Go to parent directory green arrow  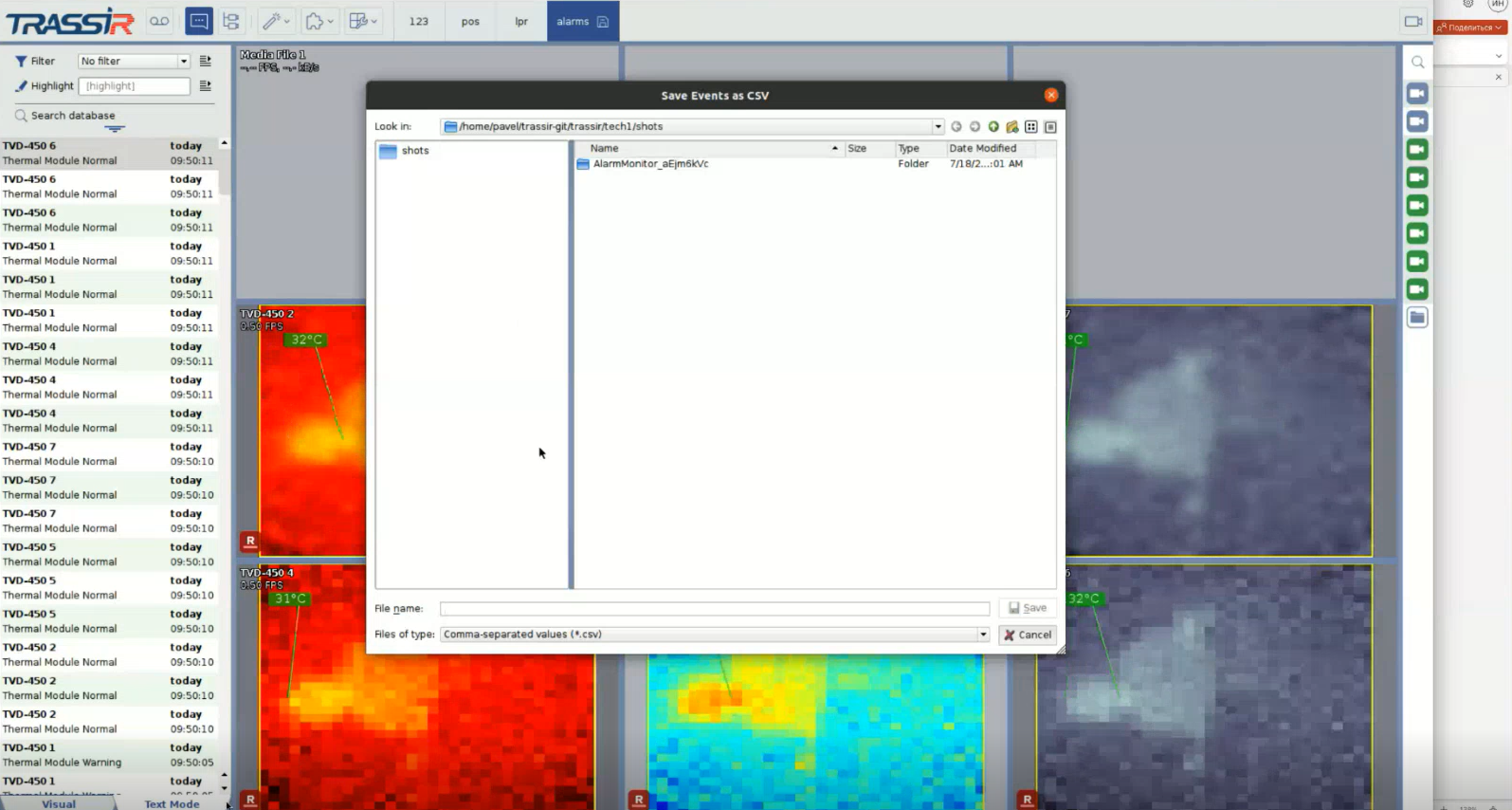[x=993, y=126]
